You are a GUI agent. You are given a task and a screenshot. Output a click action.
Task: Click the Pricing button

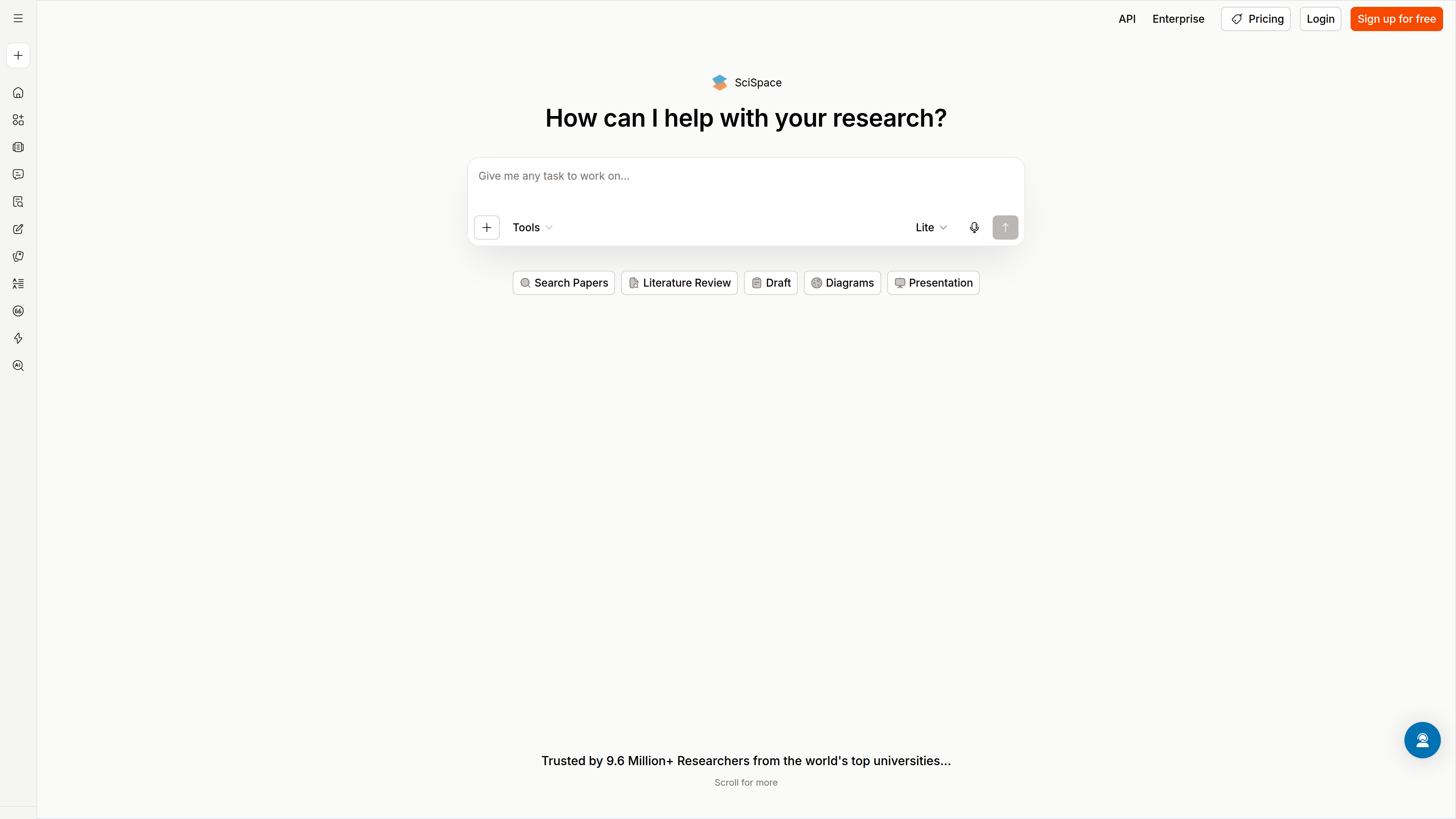pyautogui.click(x=1255, y=19)
